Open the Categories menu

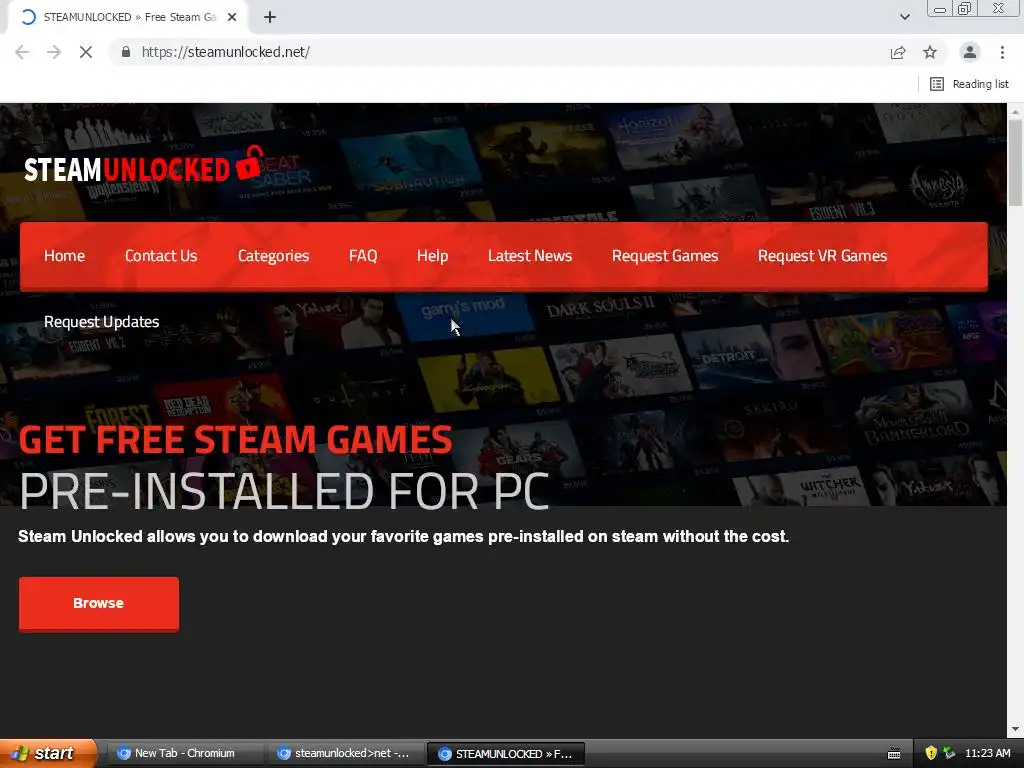[x=273, y=256]
